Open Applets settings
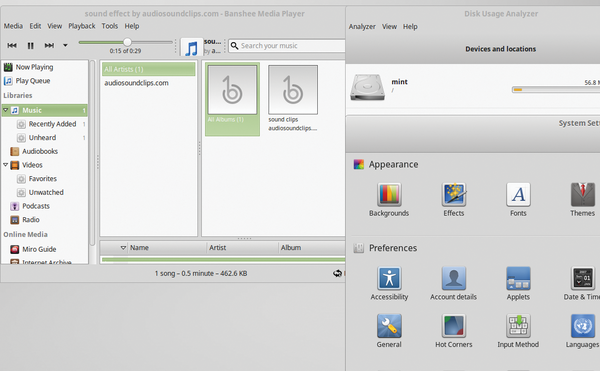The width and height of the screenshot is (600, 371). pos(518,284)
